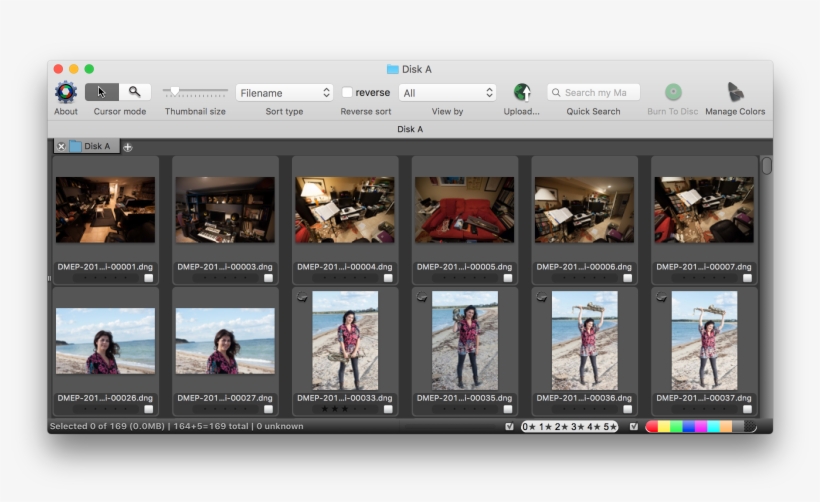Click the rating dots under 00004.dng
Screen dimensions: 820x502
pos(345,278)
